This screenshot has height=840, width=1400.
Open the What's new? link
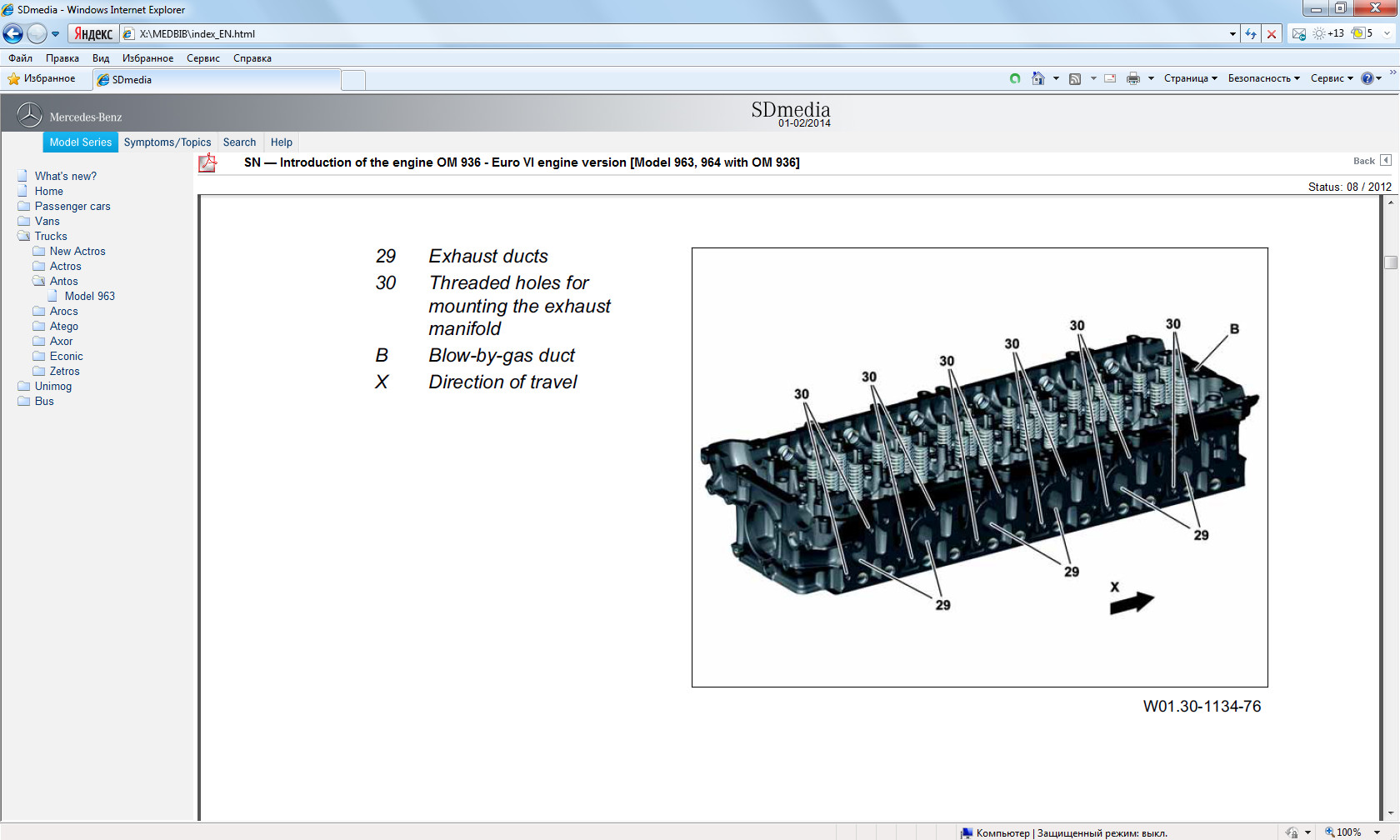66,176
